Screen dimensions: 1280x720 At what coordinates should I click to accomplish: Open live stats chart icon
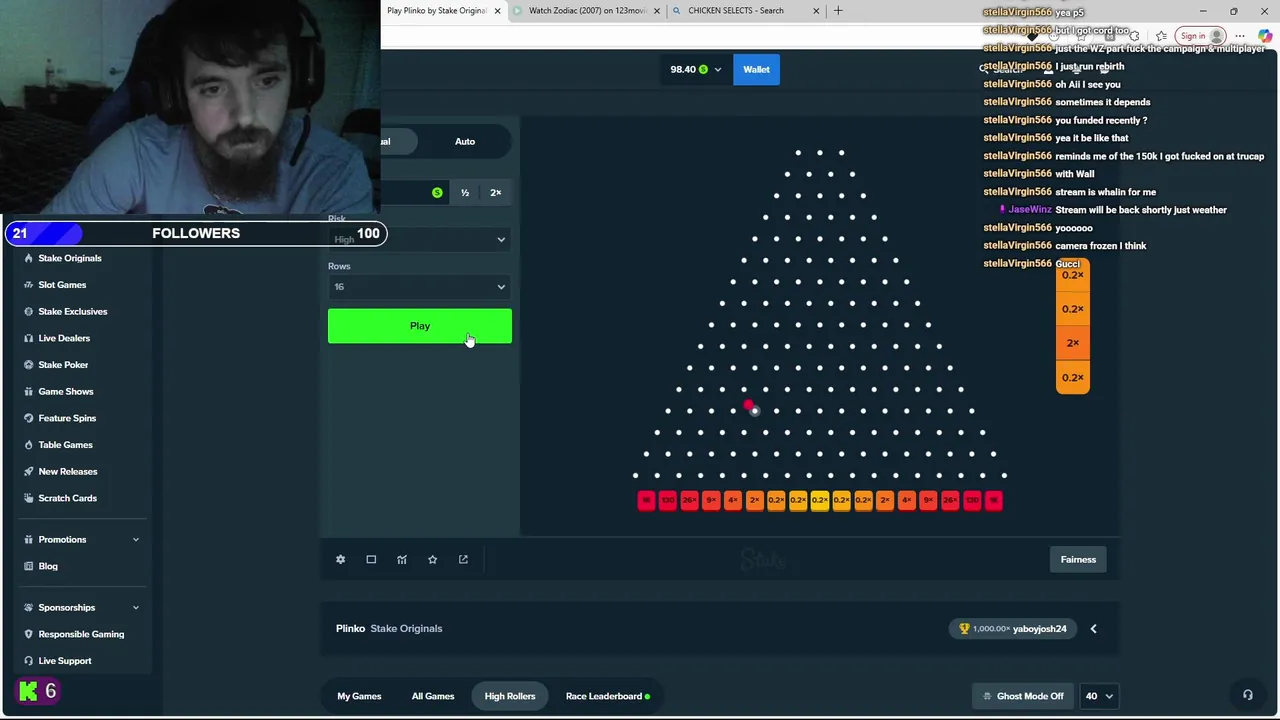coord(402,559)
